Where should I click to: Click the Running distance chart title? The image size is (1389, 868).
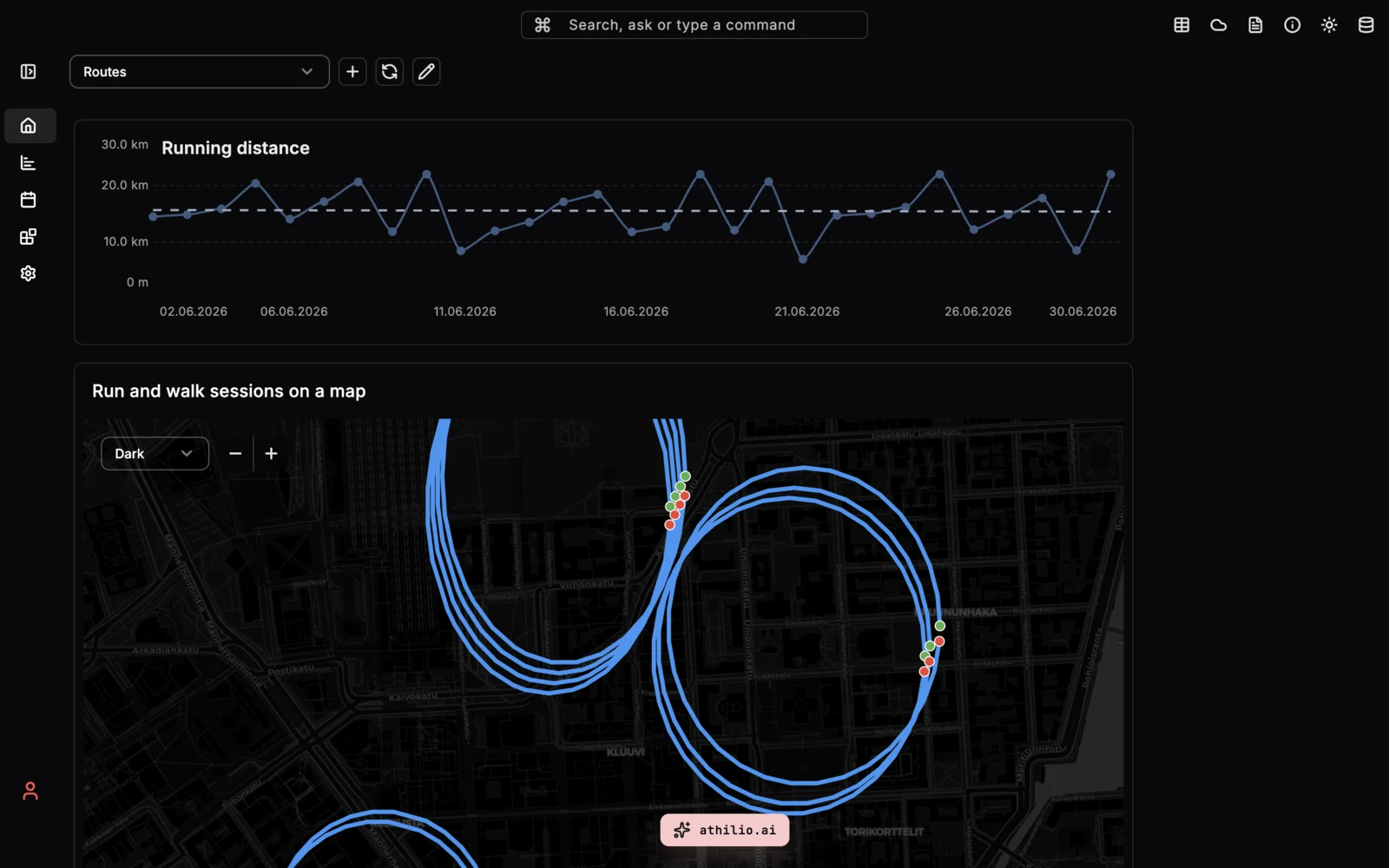tap(235, 148)
